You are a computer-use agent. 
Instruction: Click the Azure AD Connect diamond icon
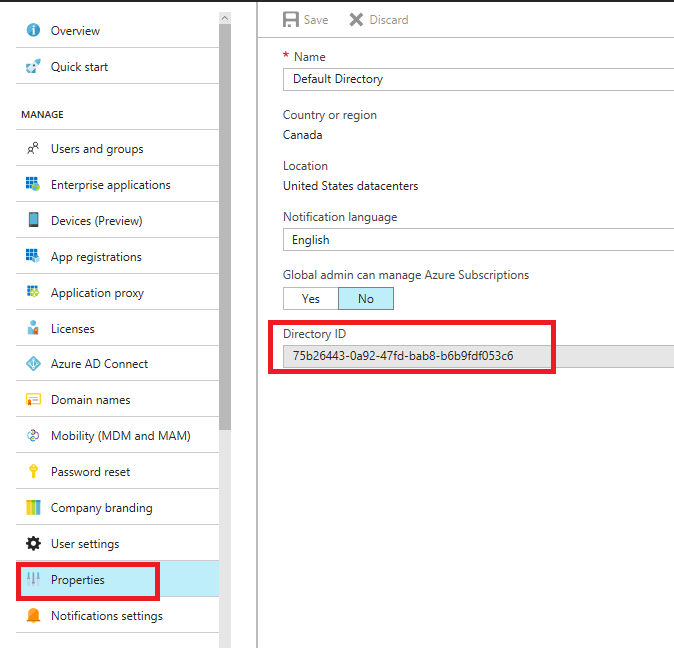[34, 364]
